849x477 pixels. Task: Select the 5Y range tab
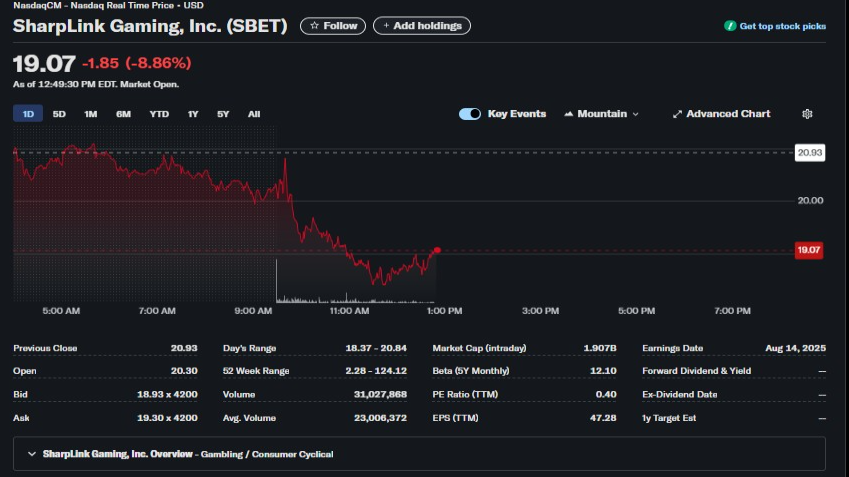(x=223, y=114)
